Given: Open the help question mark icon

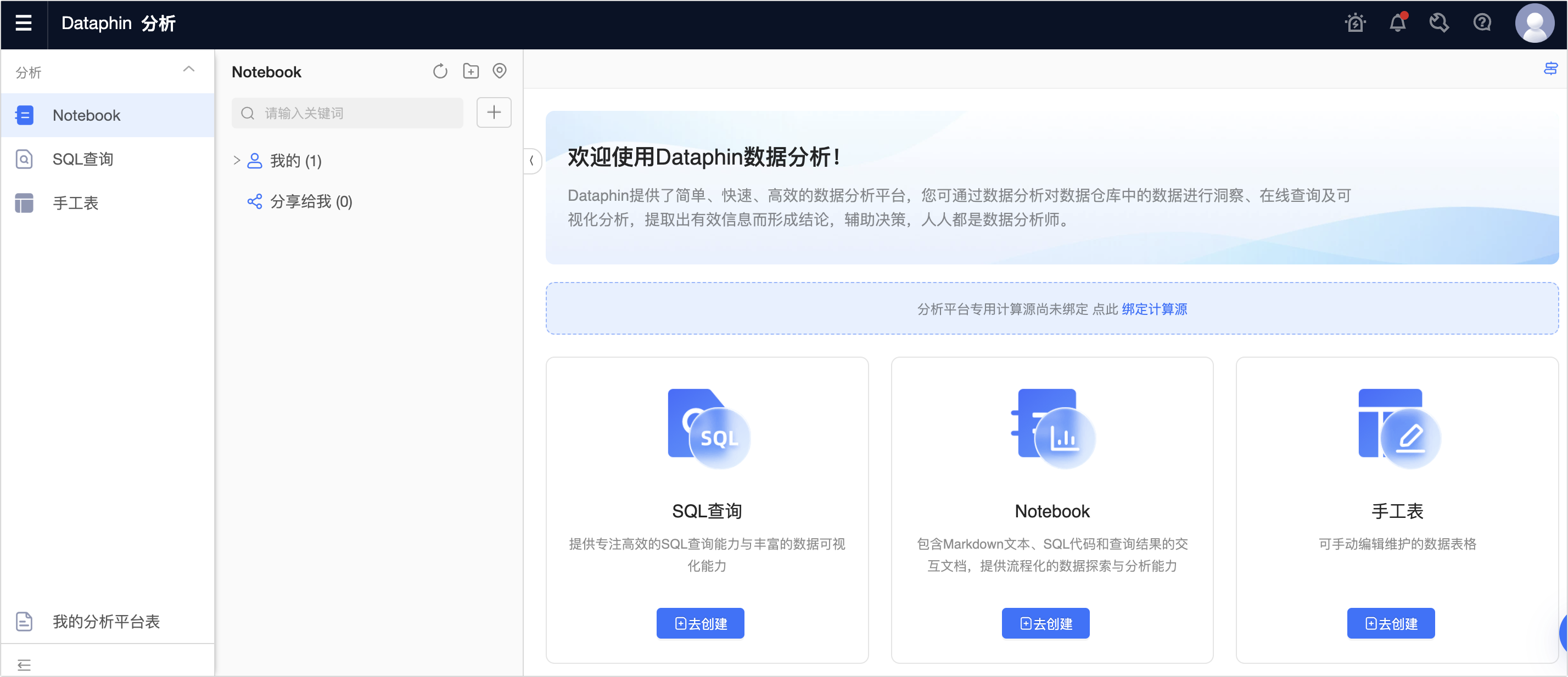Looking at the screenshot, I should (x=1482, y=23).
